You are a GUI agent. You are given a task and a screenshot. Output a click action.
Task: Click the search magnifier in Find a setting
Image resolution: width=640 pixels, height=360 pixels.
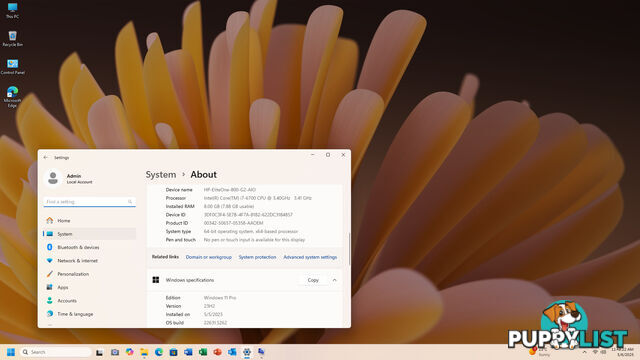coord(130,202)
